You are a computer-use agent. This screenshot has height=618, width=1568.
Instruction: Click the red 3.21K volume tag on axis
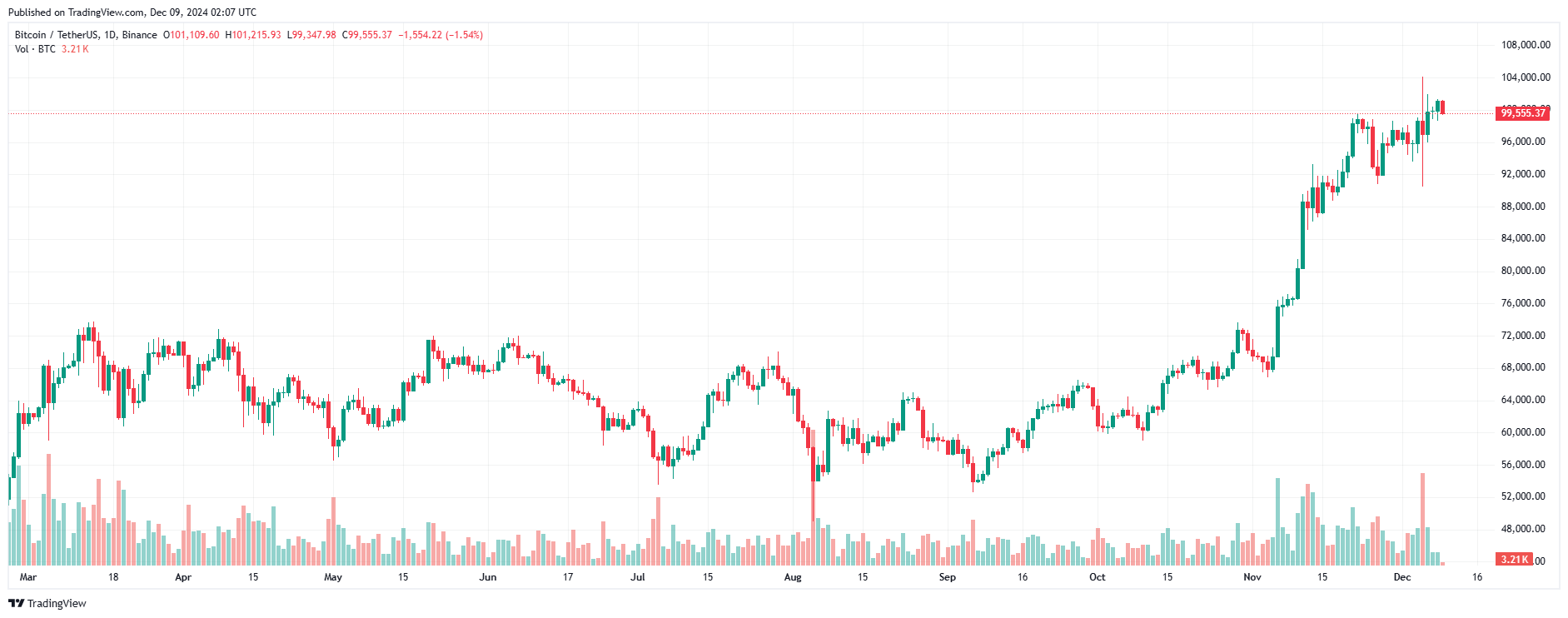point(1515,560)
